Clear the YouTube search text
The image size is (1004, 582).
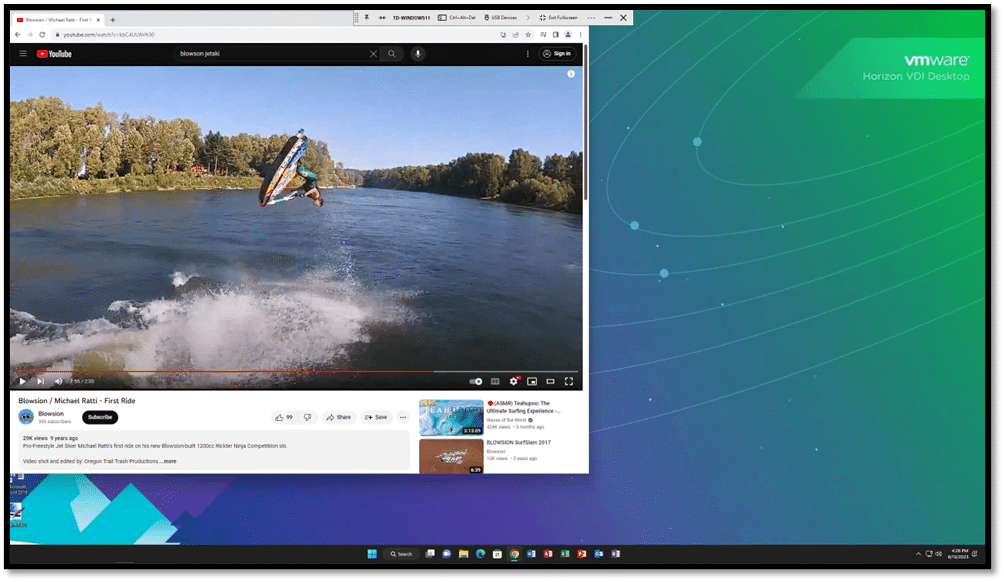coord(373,54)
